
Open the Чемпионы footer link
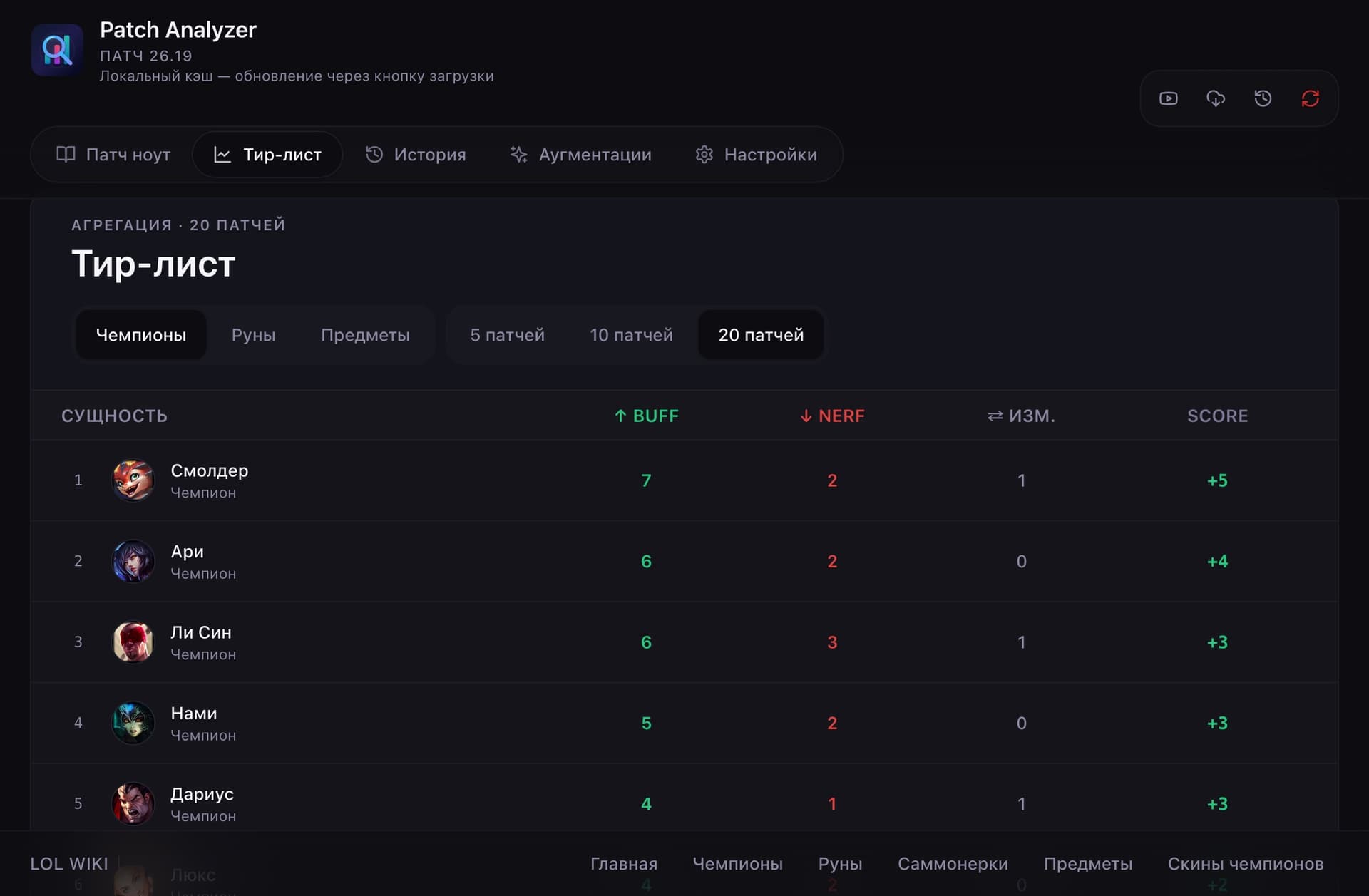(x=738, y=864)
